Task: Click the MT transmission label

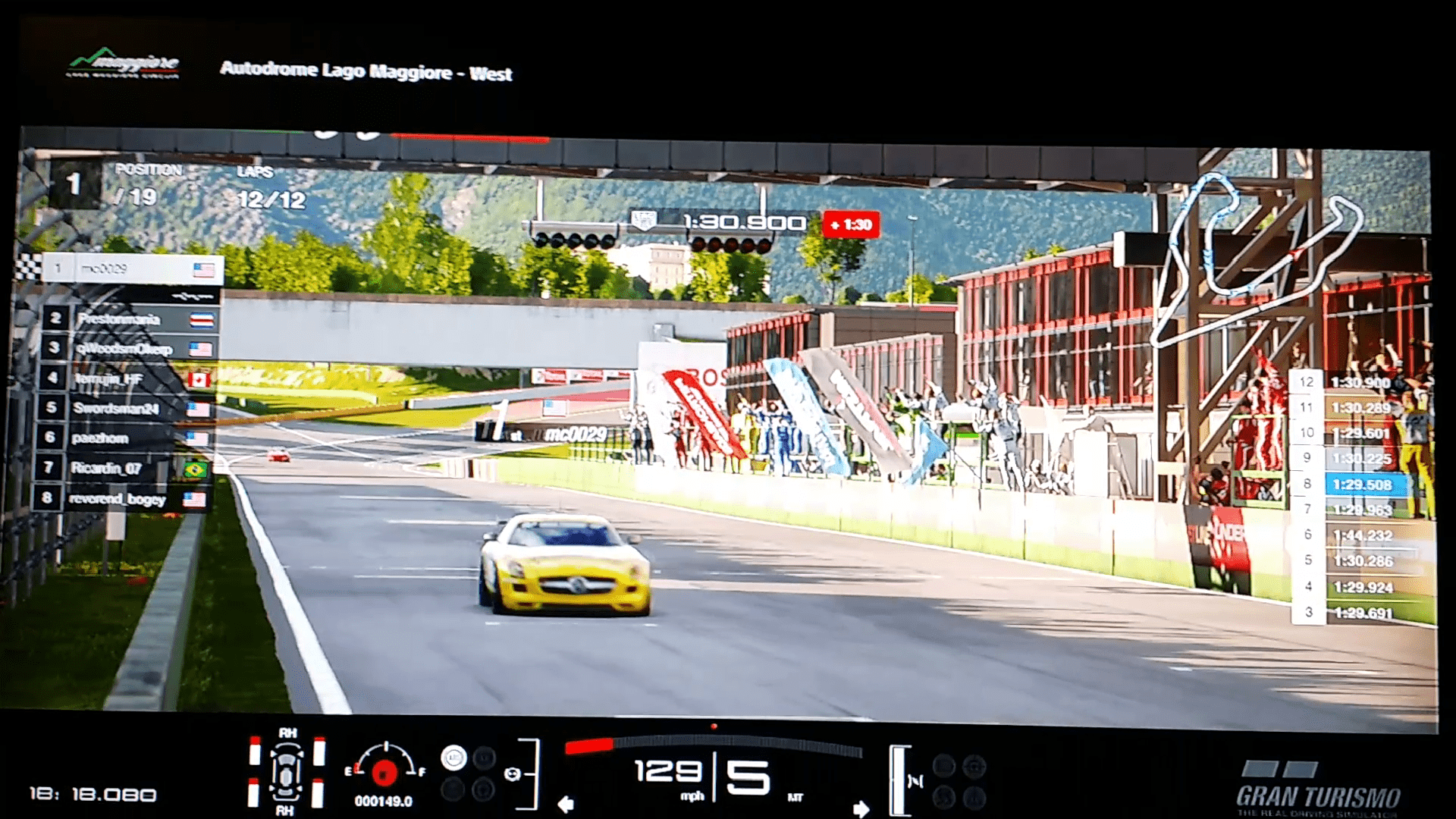Action: [795, 798]
